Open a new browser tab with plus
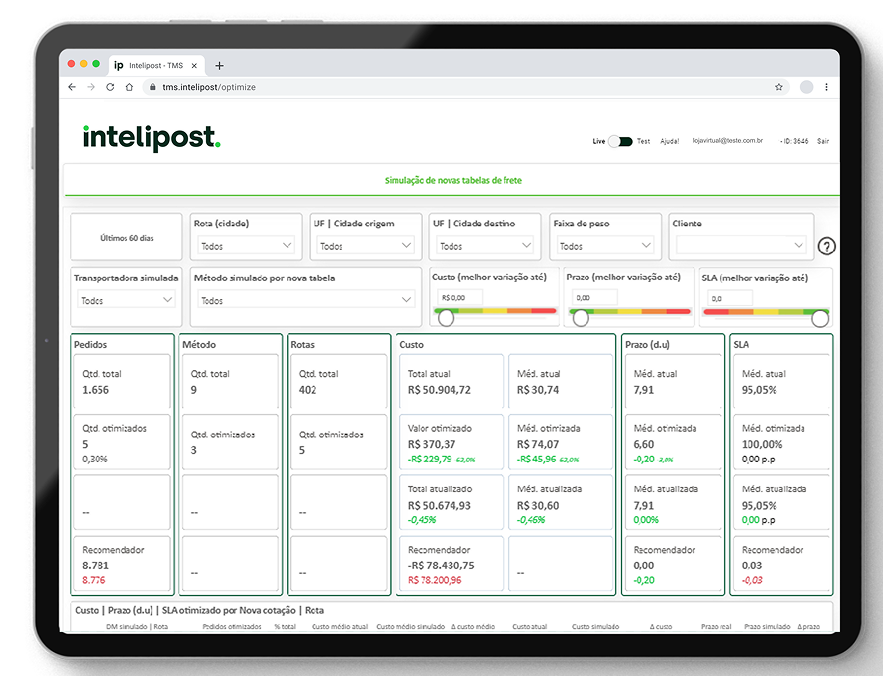 point(219,65)
